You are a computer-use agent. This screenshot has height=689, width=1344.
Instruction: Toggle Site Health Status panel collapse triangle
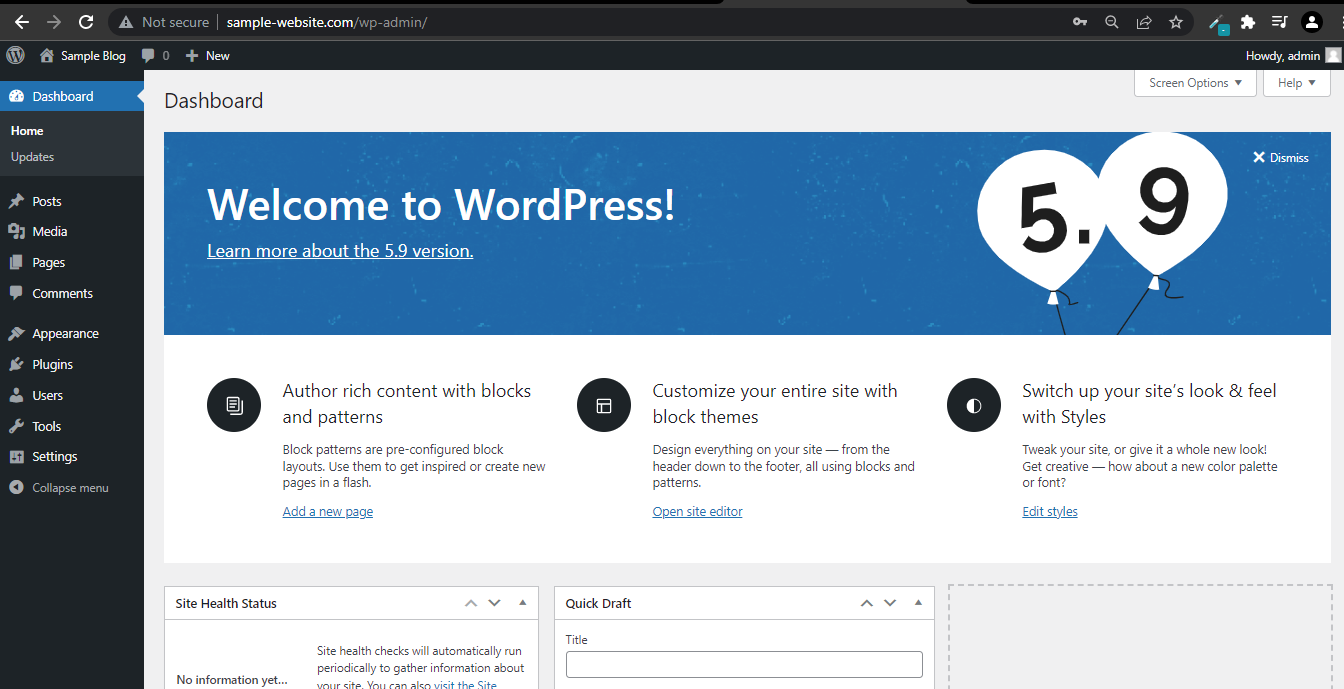522,603
